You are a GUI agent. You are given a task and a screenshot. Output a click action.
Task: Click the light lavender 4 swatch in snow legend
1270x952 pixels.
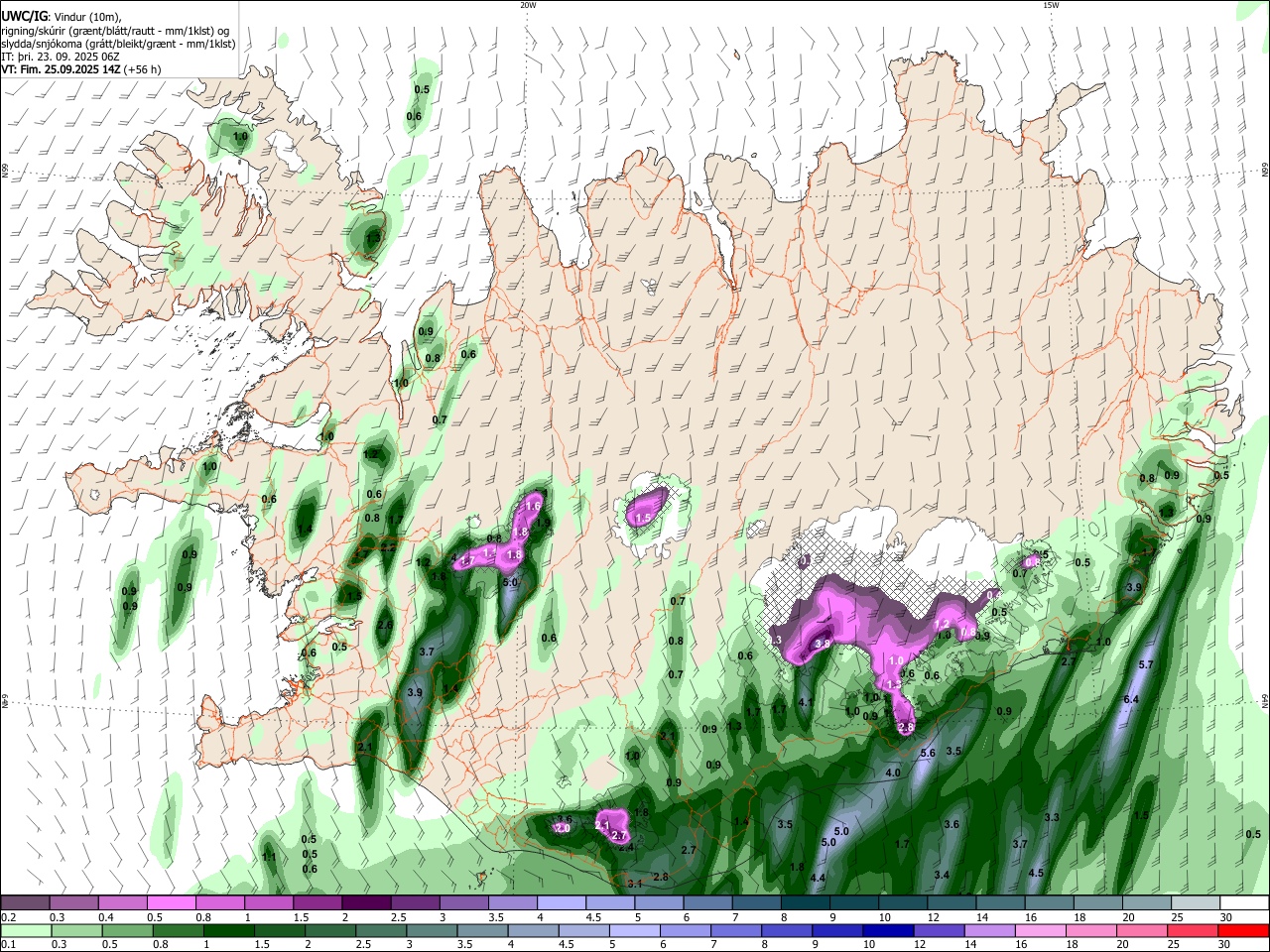click(x=561, y=903)
